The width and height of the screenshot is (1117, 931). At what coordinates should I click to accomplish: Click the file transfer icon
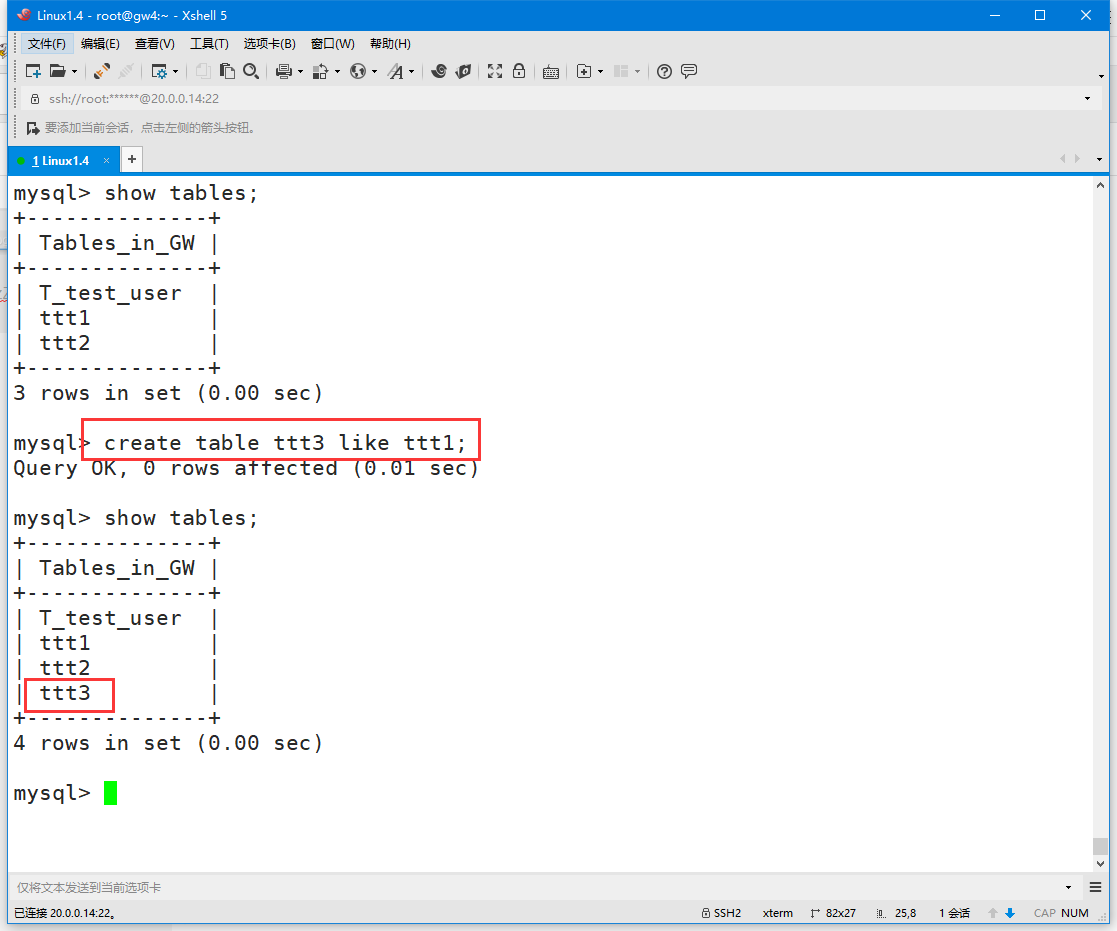321,71
